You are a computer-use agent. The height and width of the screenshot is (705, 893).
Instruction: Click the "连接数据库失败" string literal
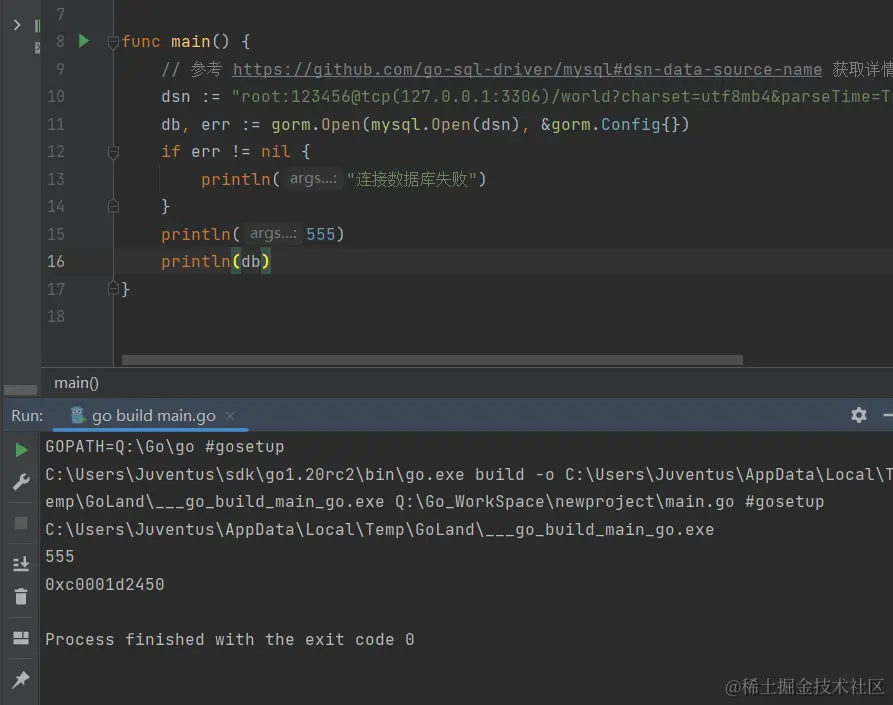tap(412, 179)
